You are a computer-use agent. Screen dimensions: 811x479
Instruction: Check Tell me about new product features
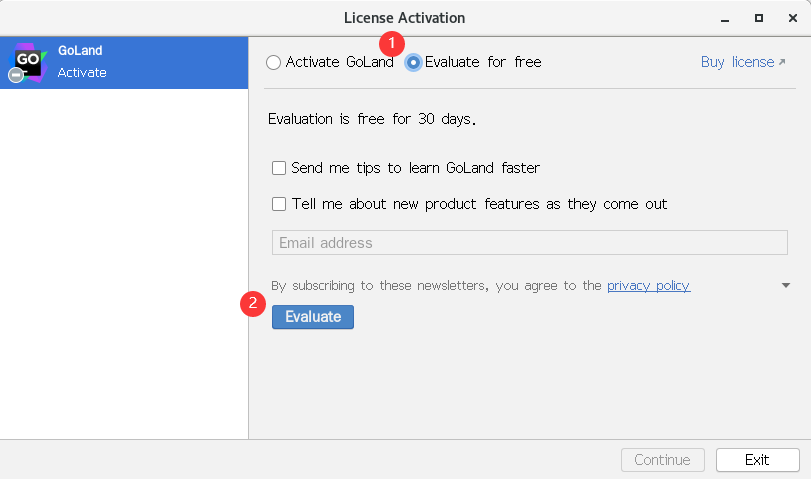[x=280, y=204]
